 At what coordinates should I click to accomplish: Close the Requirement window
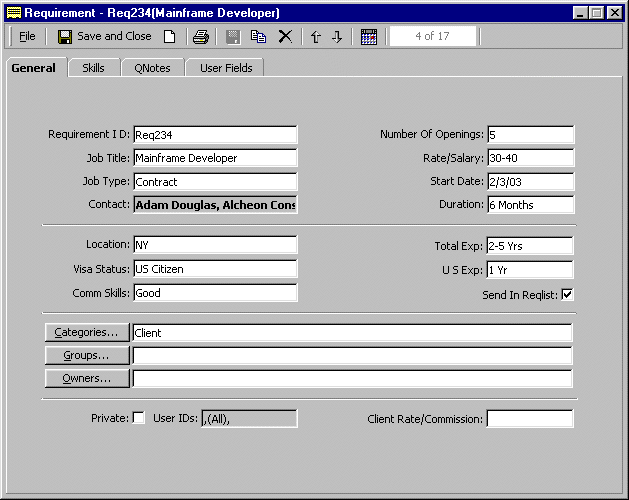615,13
